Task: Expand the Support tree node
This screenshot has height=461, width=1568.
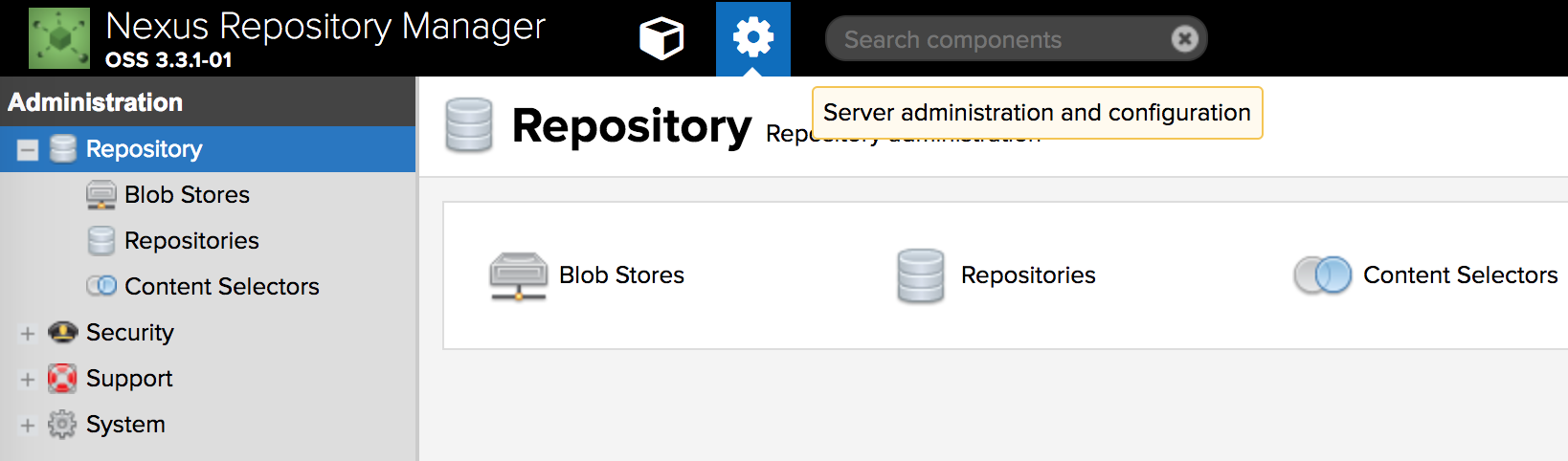Action: click(x=28, y=379)
